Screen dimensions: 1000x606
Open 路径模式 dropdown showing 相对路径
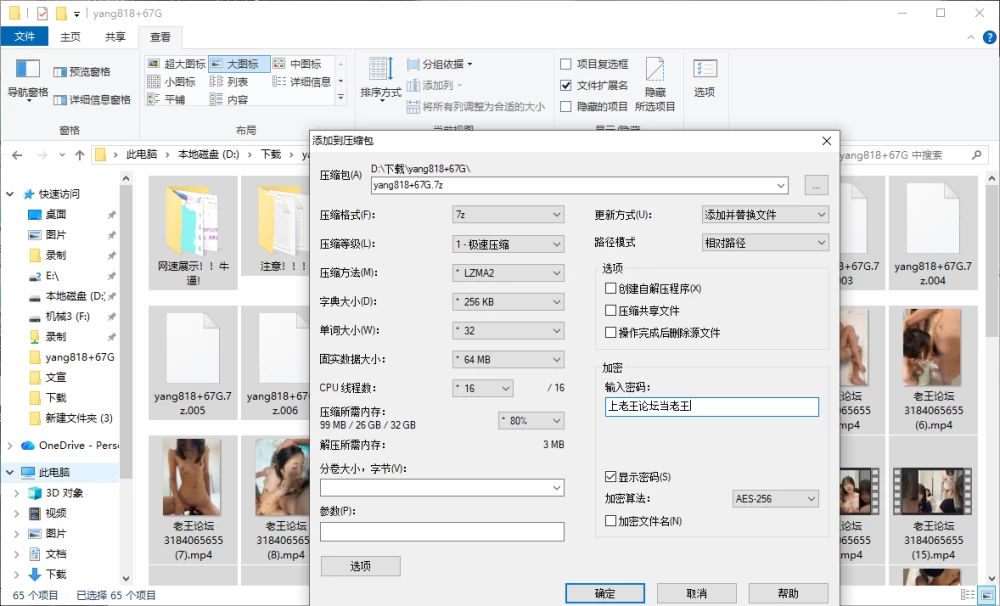point(765,242)
